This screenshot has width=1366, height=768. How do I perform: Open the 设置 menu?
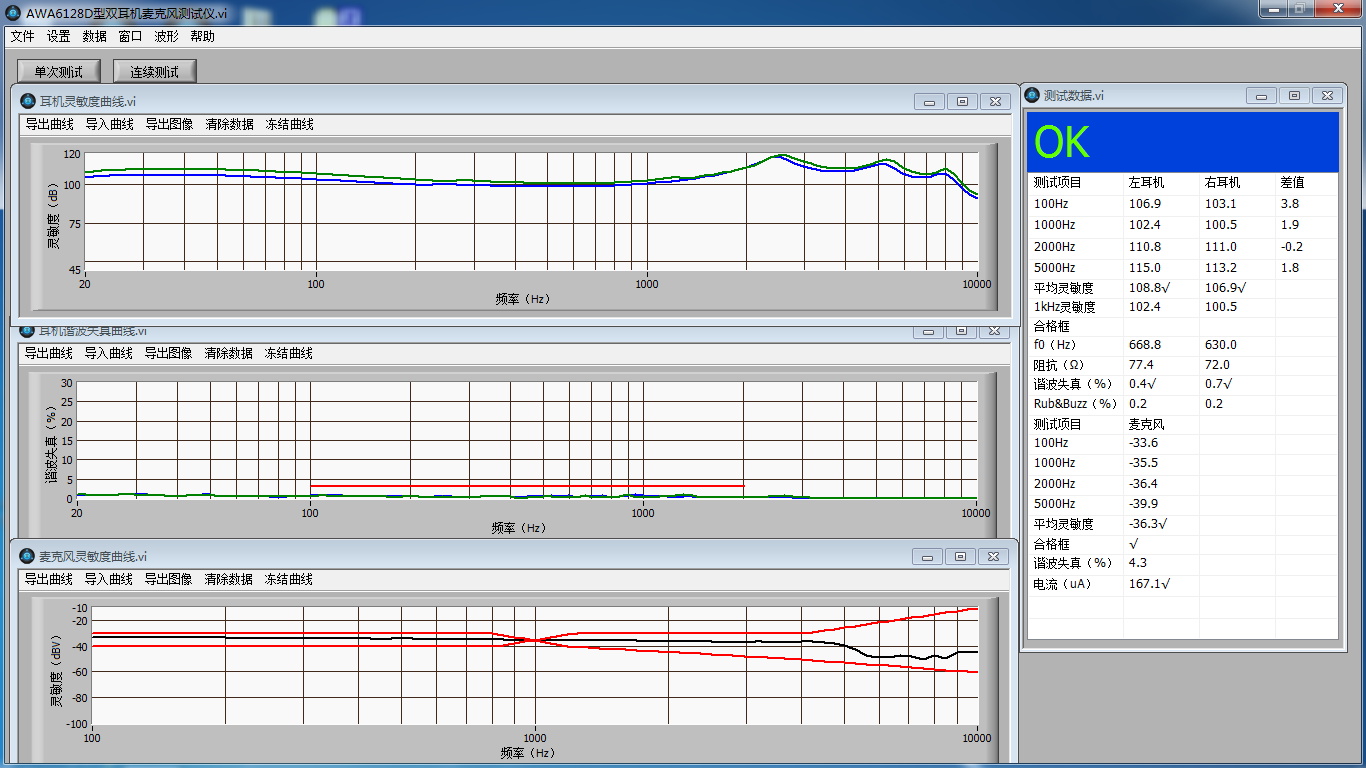(58, 36)
